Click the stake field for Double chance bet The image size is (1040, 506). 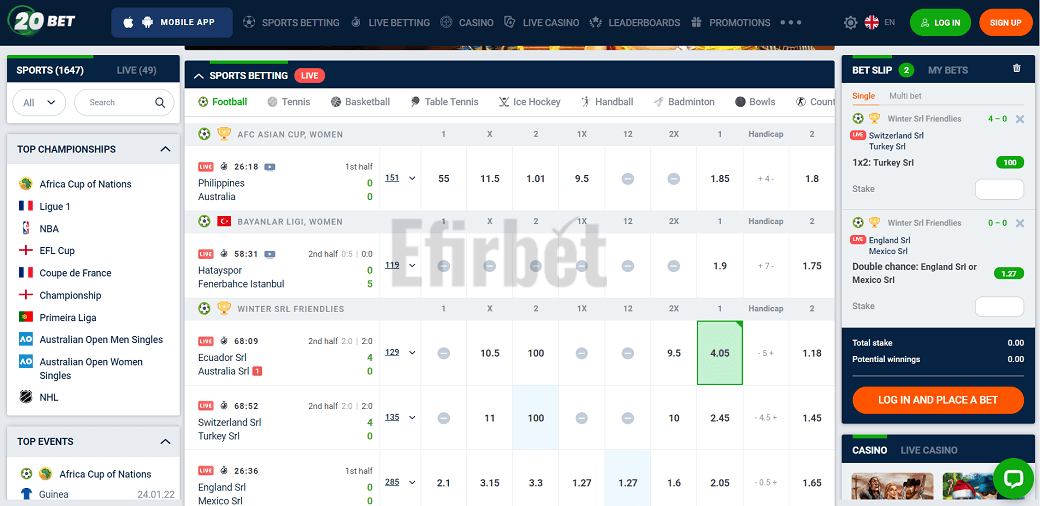(x=999, y=306)
